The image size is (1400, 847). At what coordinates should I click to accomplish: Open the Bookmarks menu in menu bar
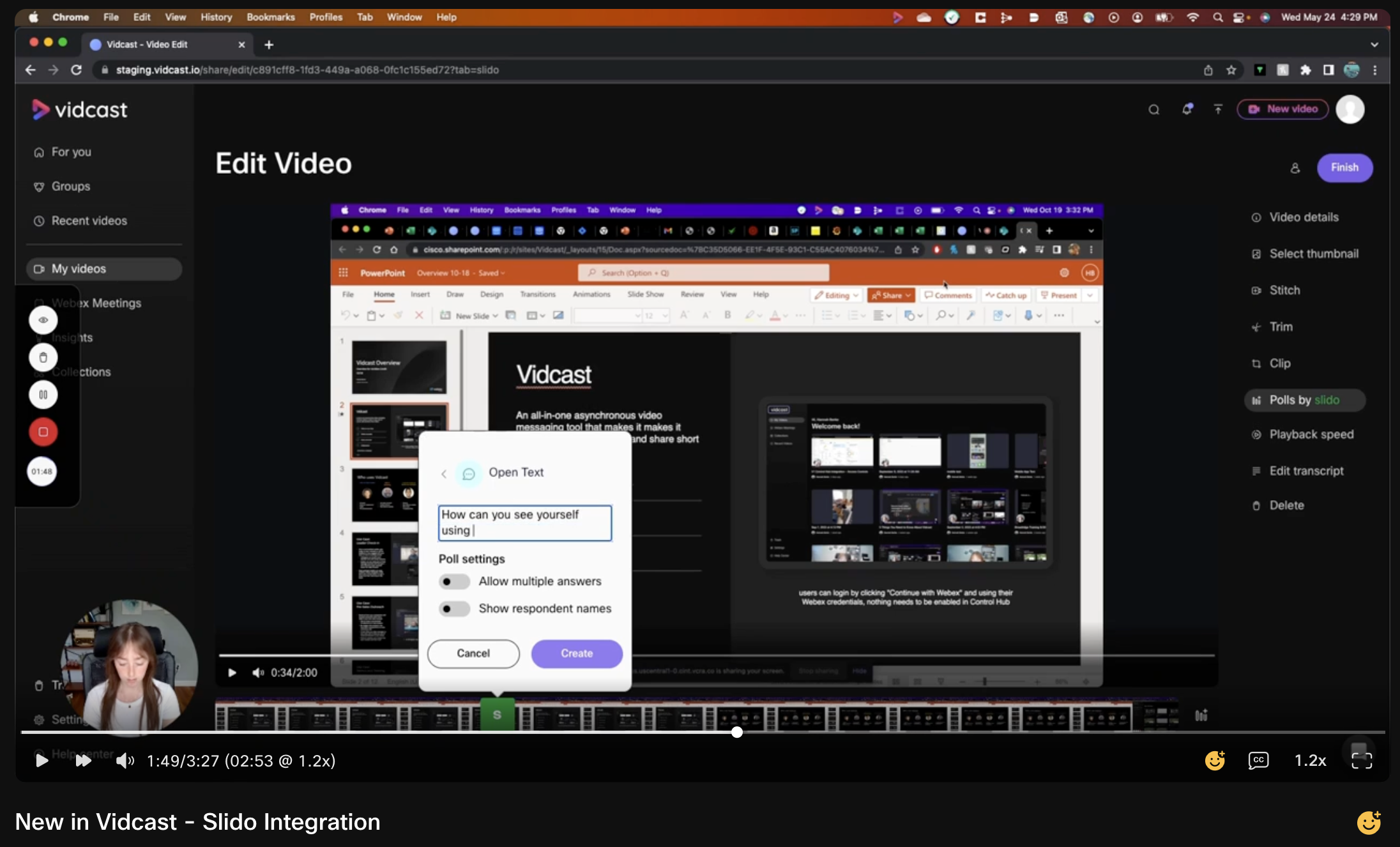pyautogui.click(x=271, y=17)
